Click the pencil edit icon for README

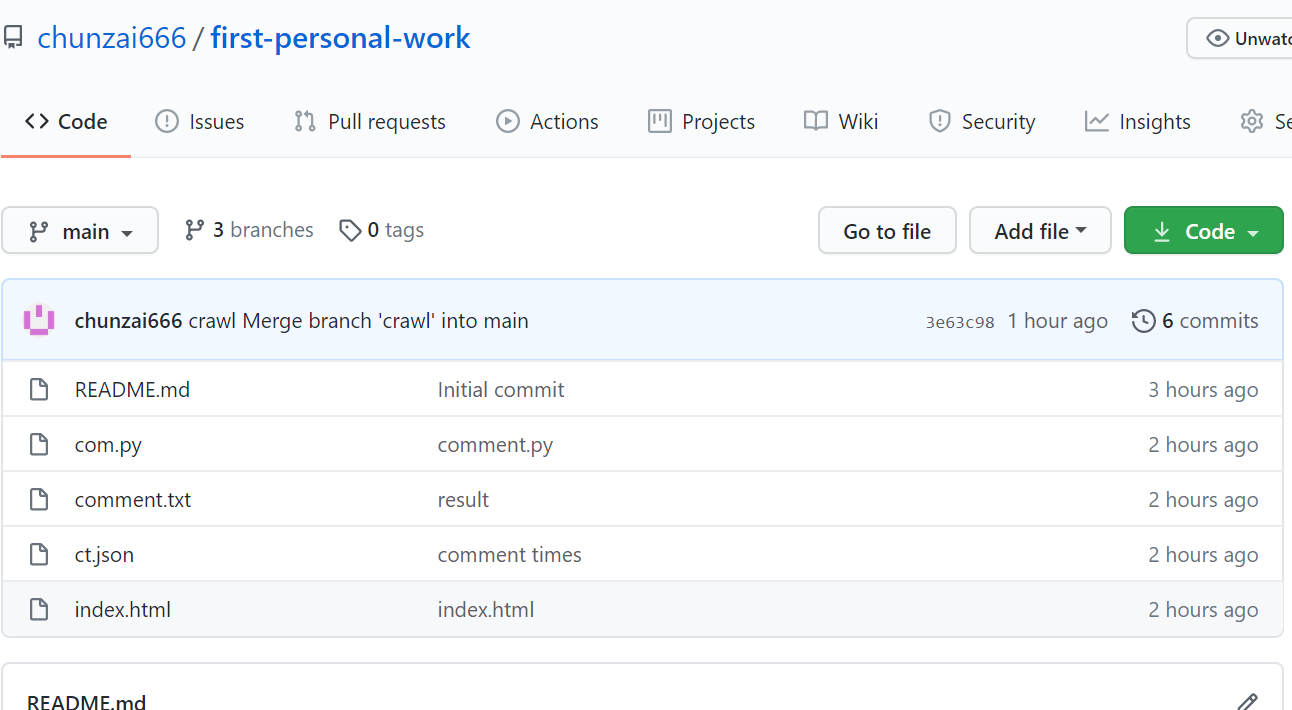[x=1247, y=701]
